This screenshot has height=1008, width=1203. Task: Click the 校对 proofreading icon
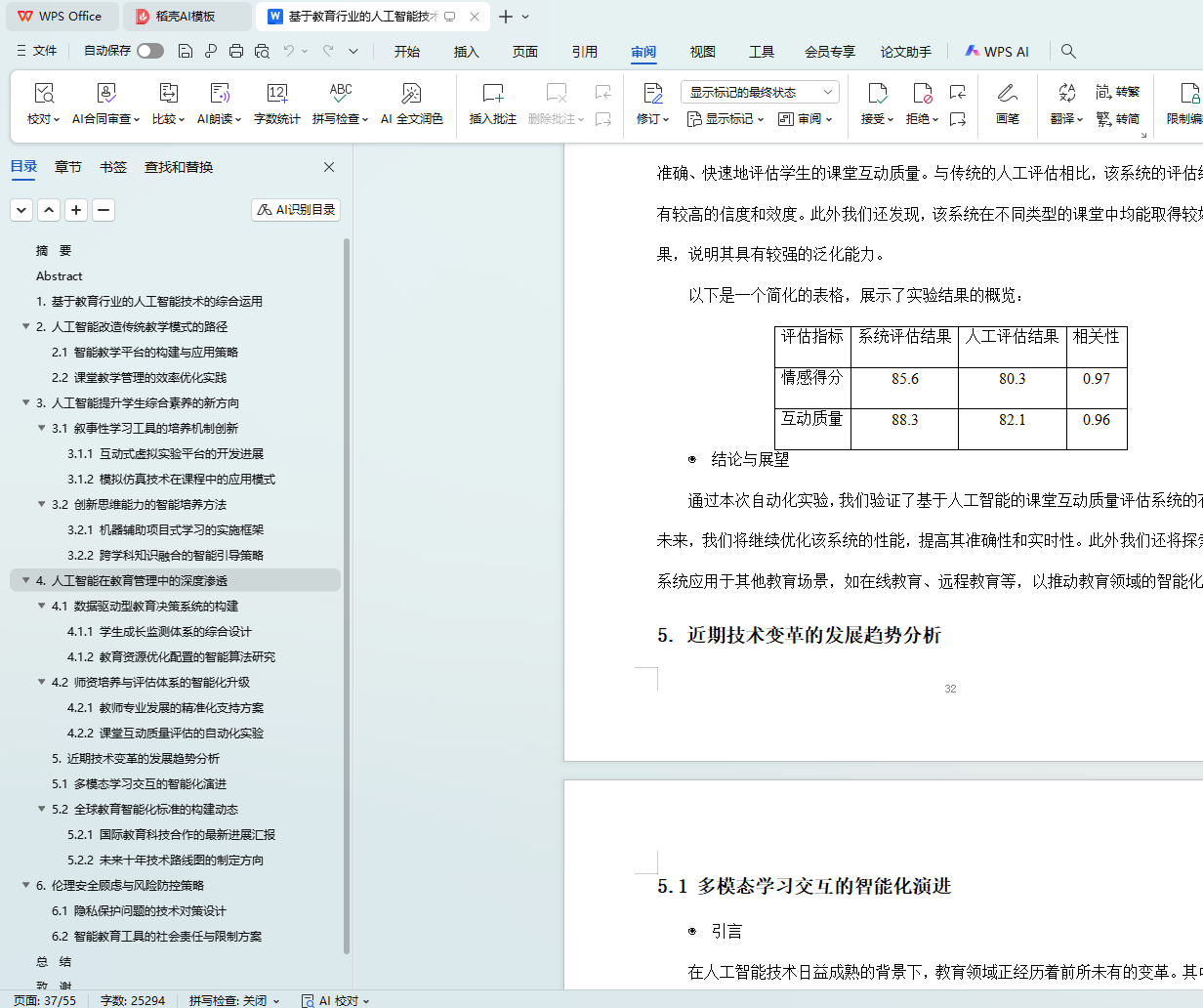tap(43, 95)
